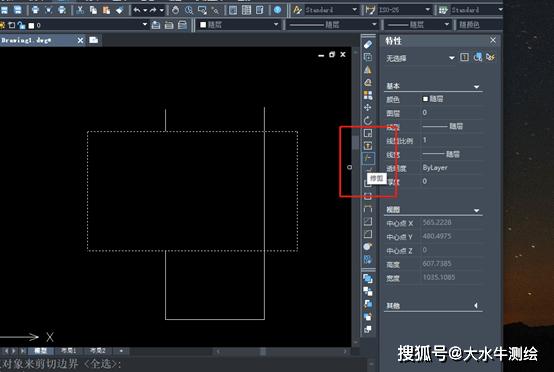
Task: Click the Redo arrow
Action: click(x=153, y=10)
